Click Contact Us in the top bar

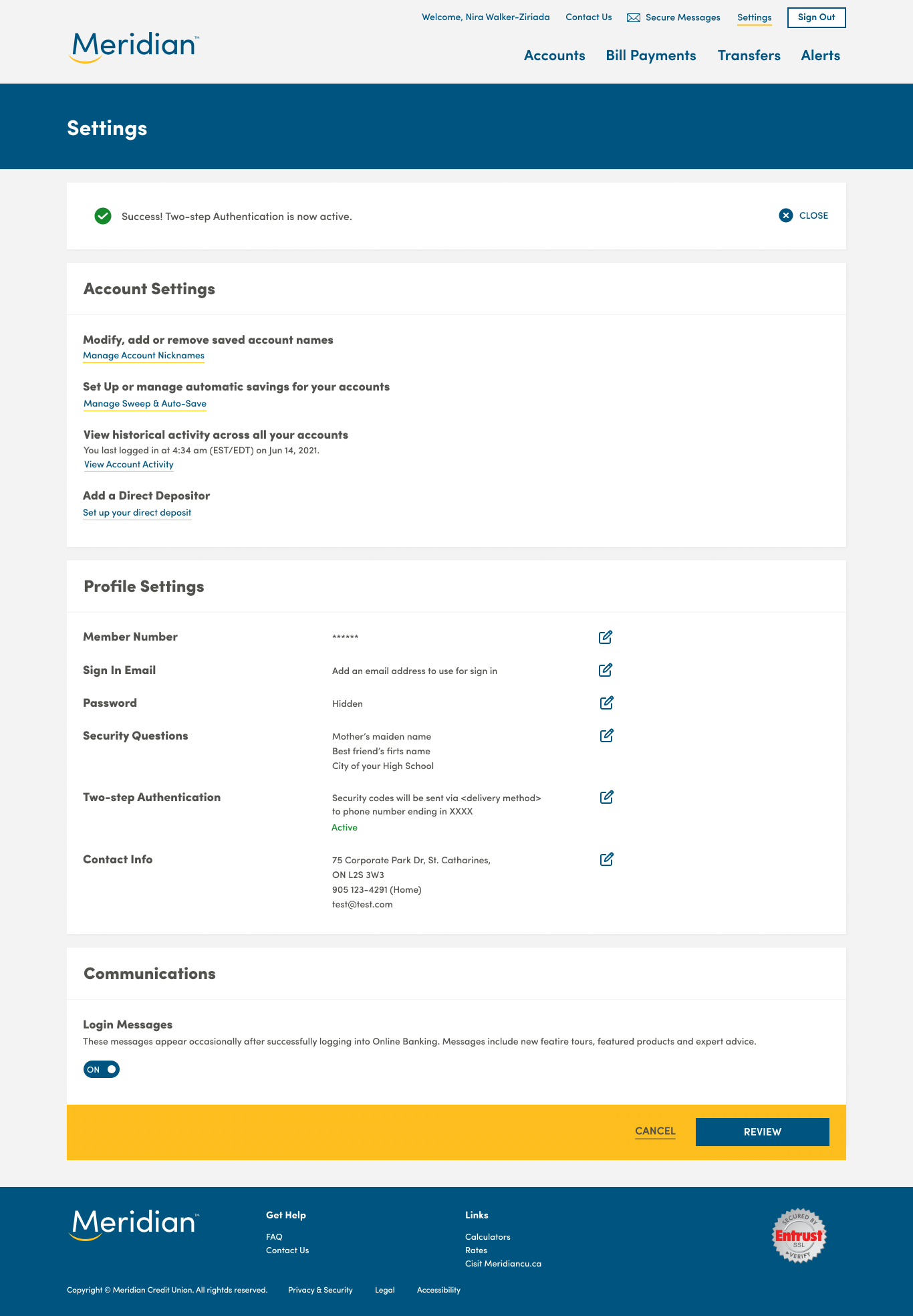[x=589, y=17]
